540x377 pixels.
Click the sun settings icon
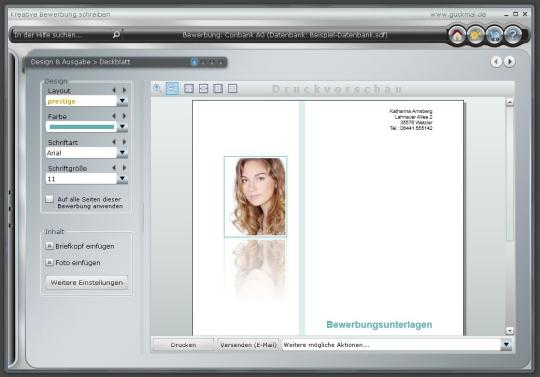pyautogui.click(x=475, y=35)
